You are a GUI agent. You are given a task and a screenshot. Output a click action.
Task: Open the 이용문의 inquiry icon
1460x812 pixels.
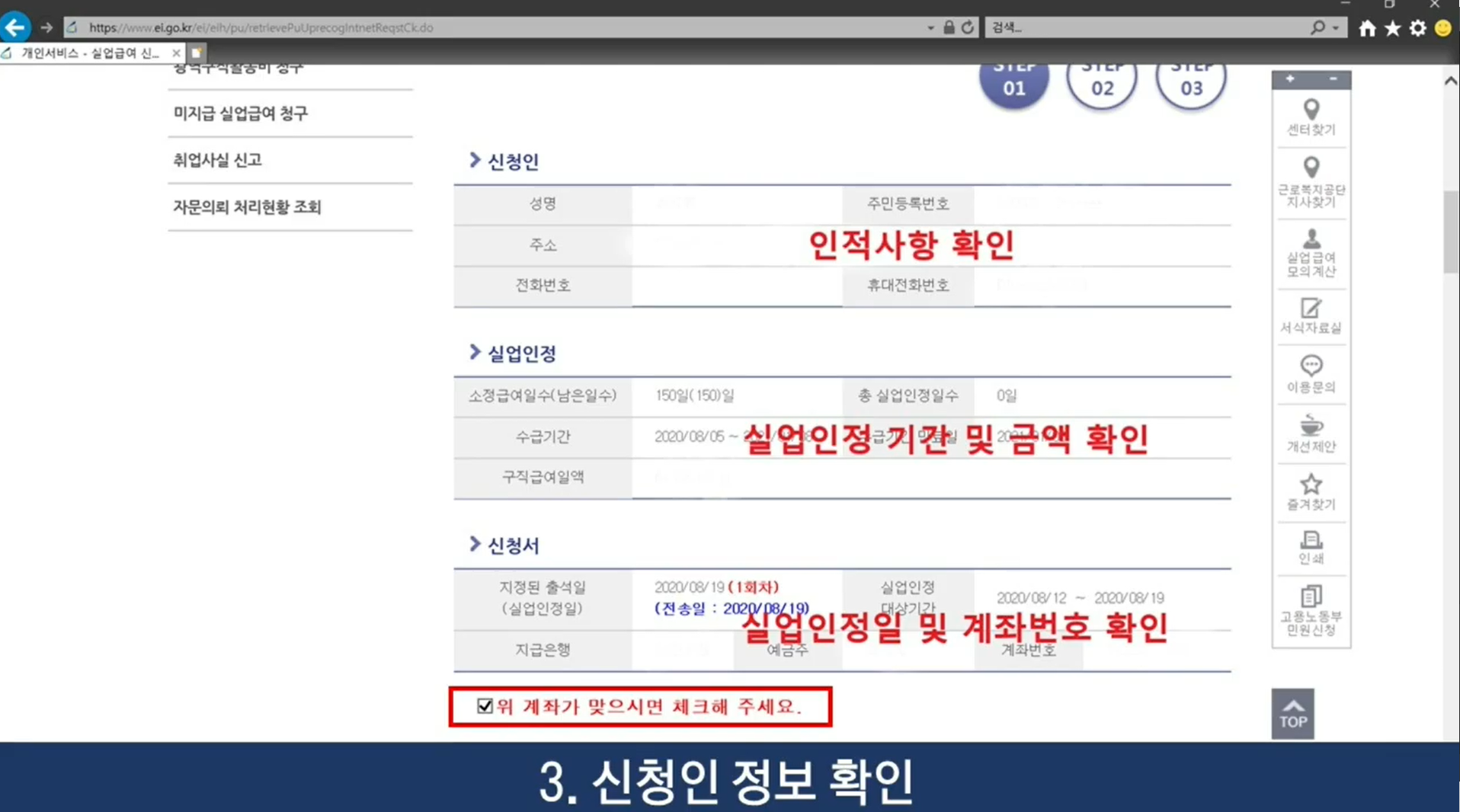pyautogui.click(x=1310, y=373)
